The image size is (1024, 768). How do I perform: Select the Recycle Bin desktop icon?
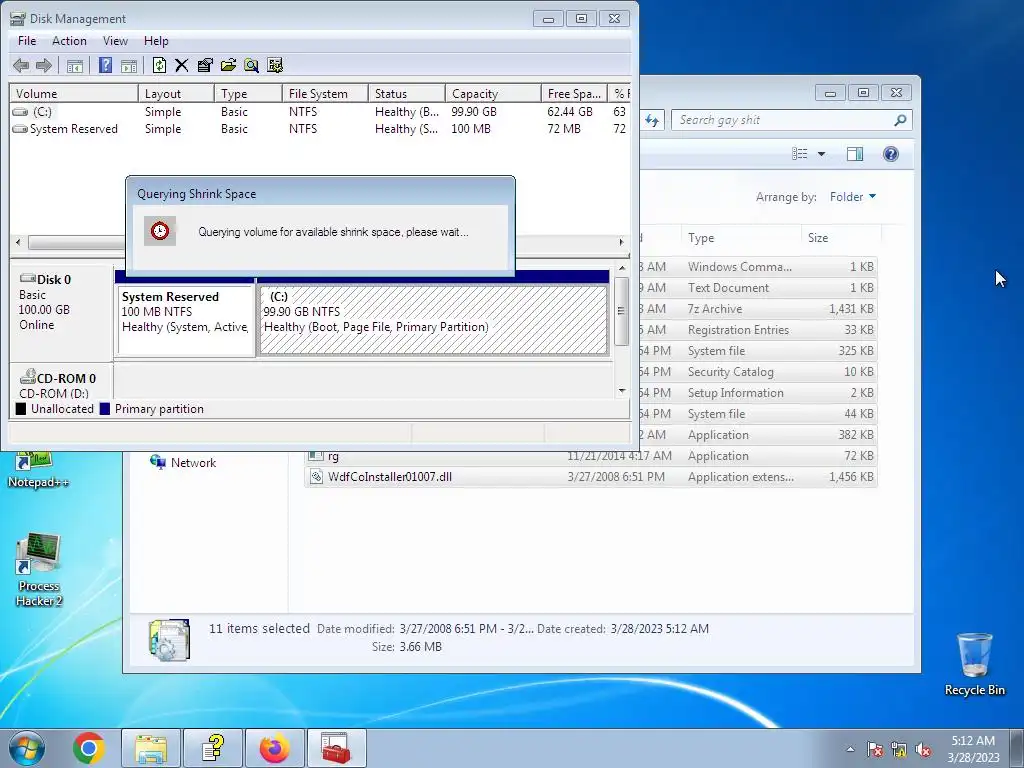(974, 664)
